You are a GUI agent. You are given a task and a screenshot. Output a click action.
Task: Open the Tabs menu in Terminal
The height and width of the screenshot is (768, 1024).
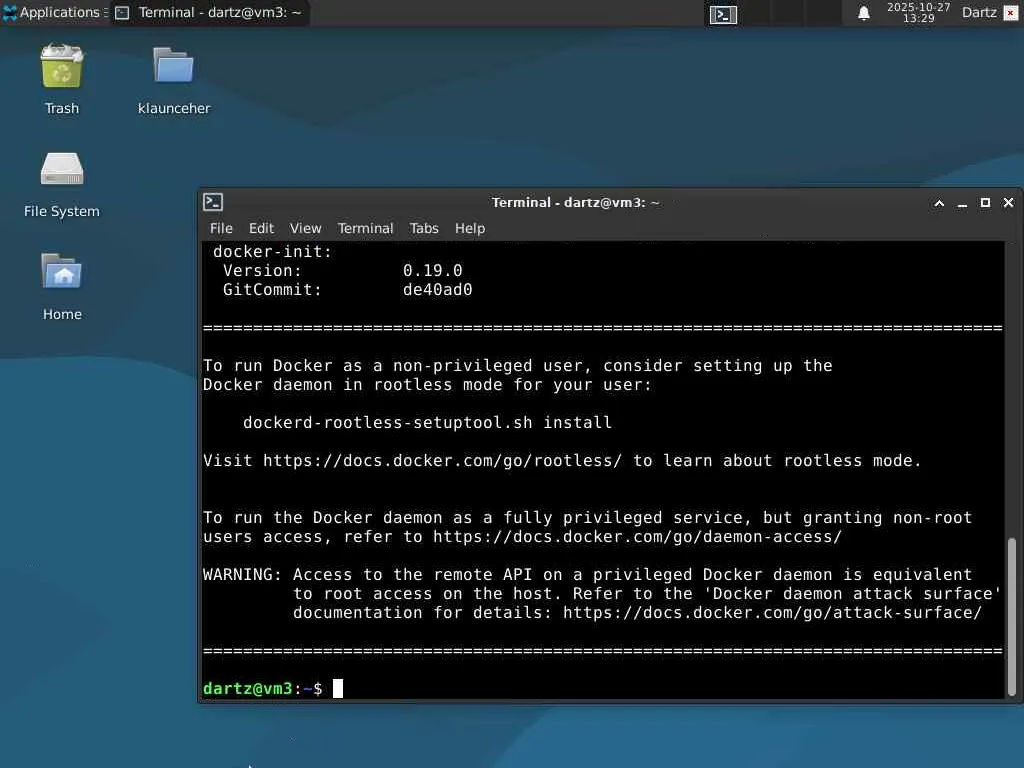(424, 228)
